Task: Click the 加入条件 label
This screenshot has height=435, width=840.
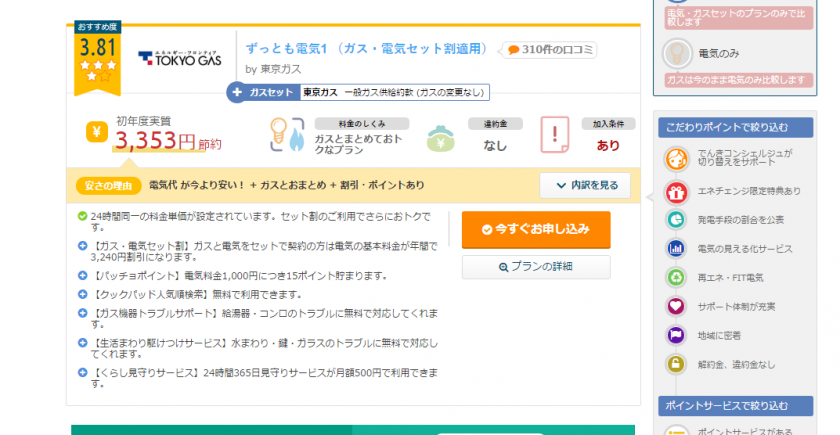Action: pyautogui.click(x=608, y=124)
